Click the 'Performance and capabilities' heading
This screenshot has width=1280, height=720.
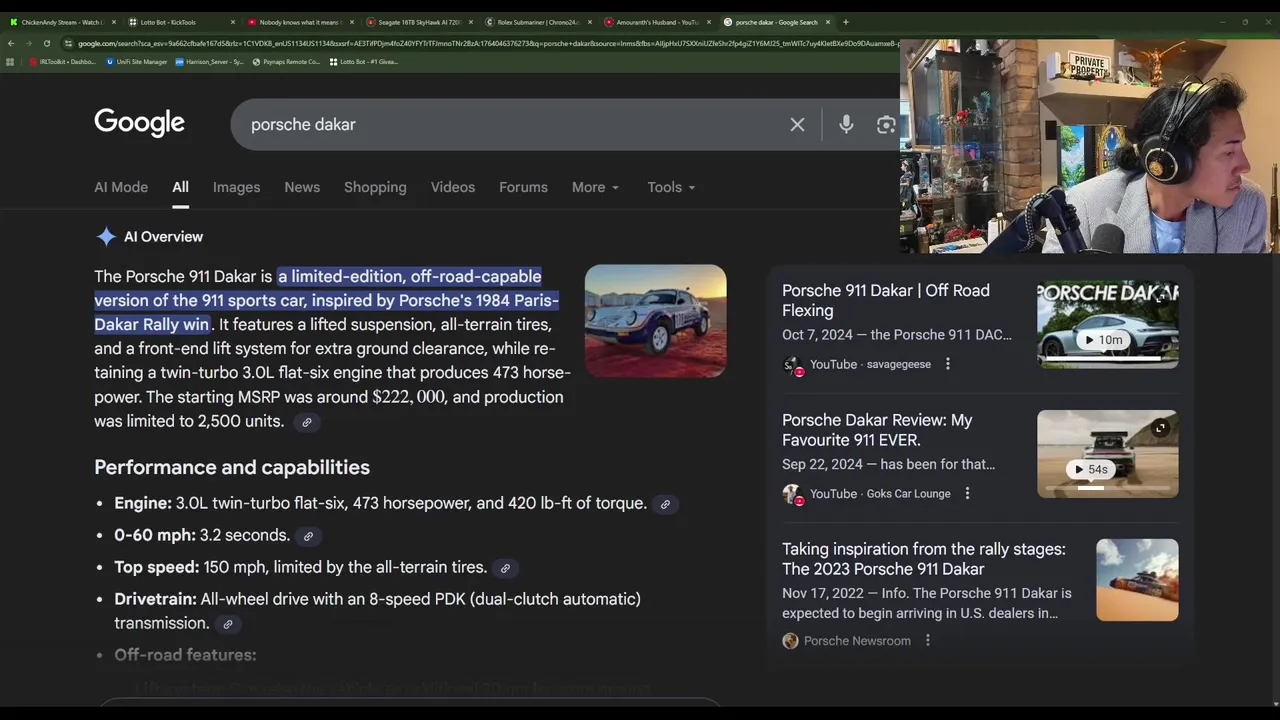232,467
